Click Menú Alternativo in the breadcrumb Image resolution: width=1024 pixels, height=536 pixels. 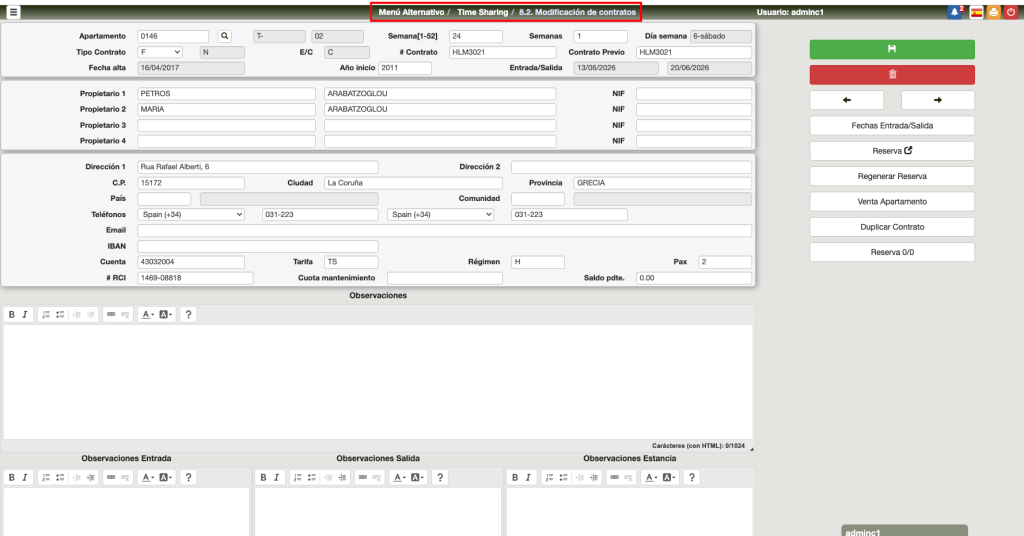(x=411, y=12)
